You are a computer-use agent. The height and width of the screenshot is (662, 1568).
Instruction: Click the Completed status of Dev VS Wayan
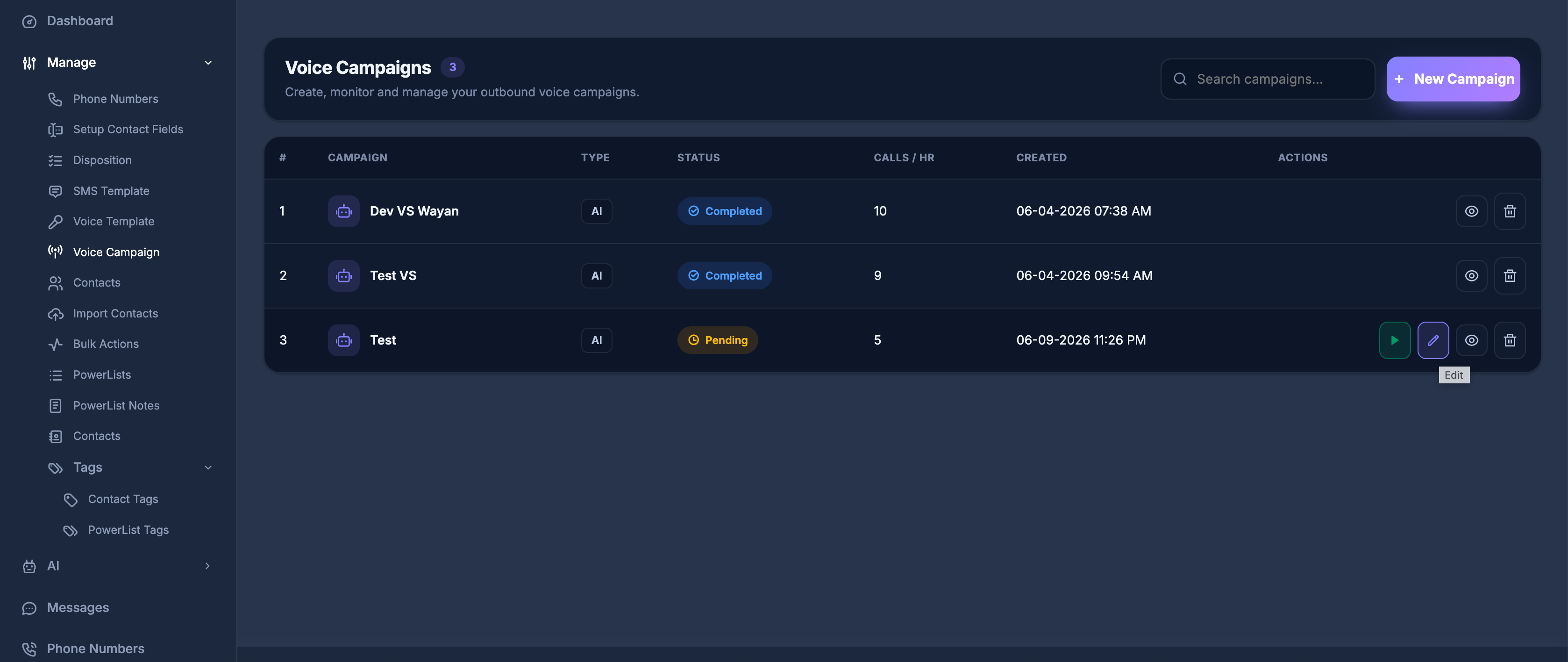[724, 211]
